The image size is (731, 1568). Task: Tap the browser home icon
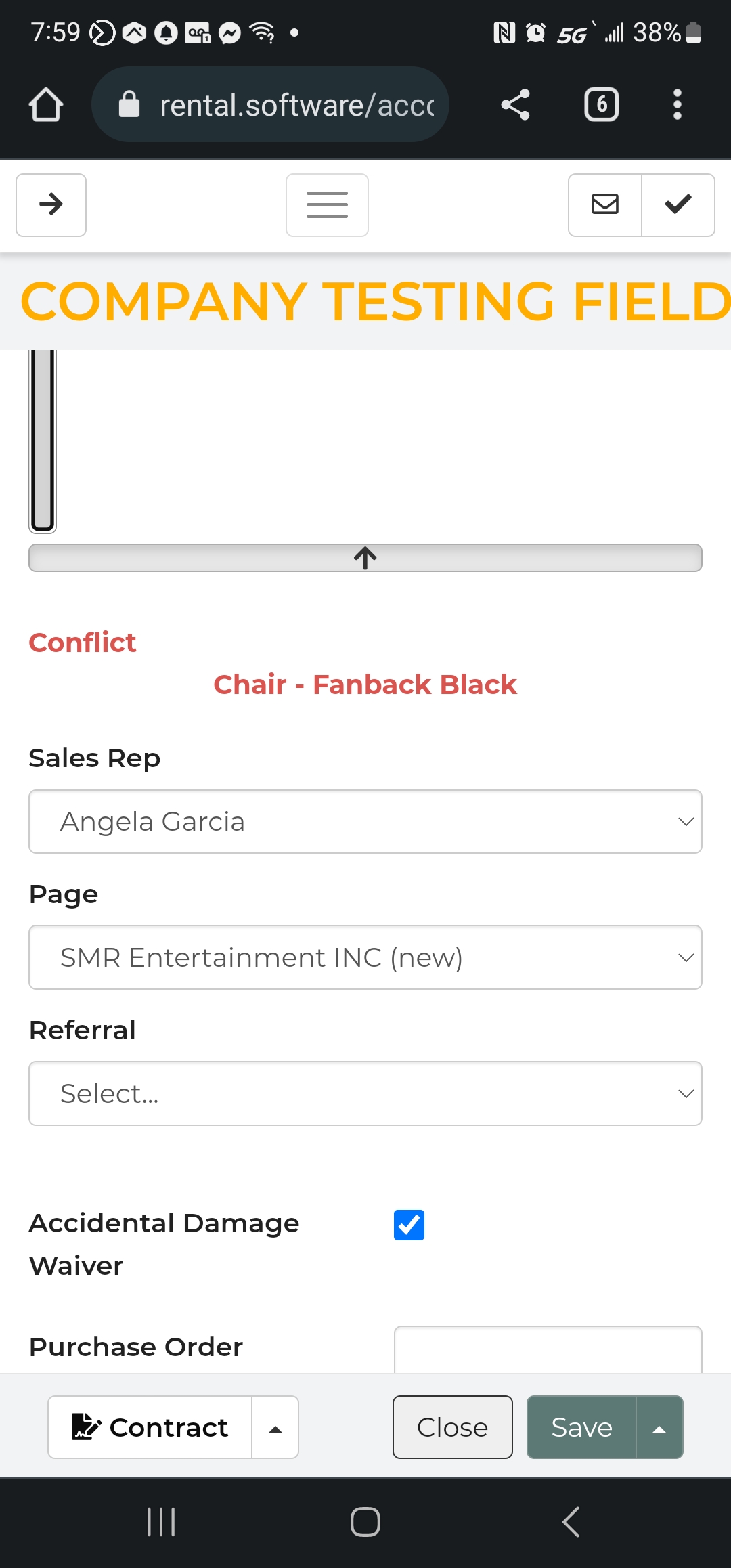(x=46, y=105)
